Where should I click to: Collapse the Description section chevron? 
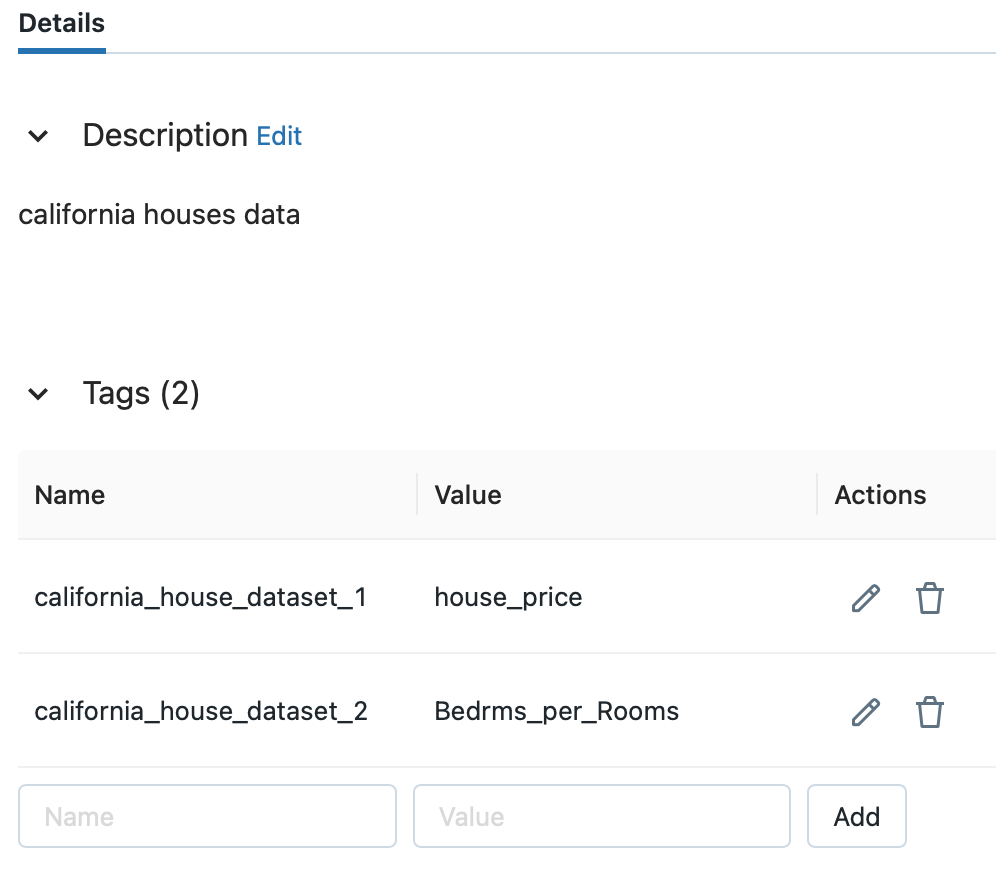click(38, 136)
